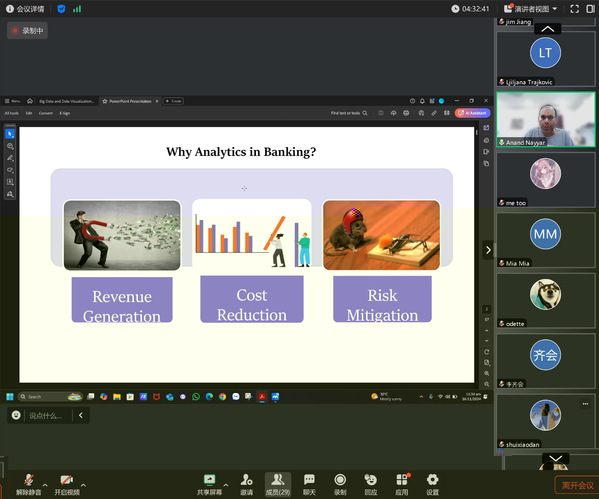Click the copy link icon in PDF toolbar
The height and width of the screenshot is (499, 599).
tap(434, 113)
